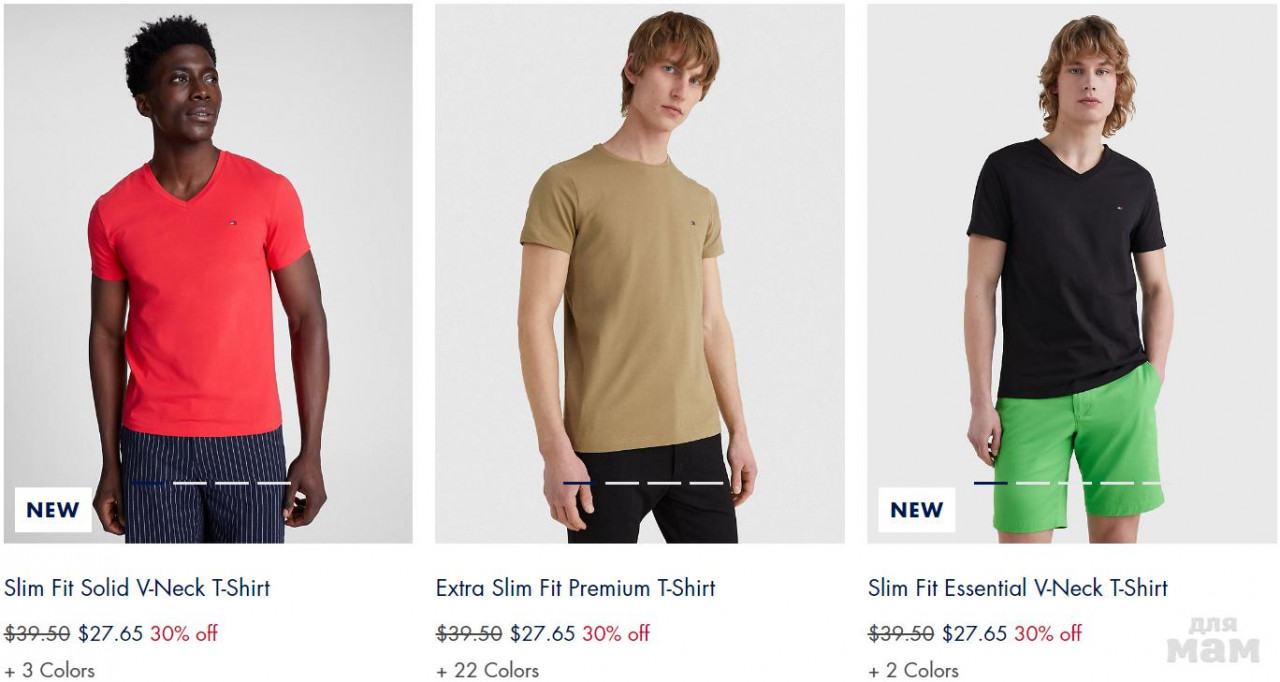
Task: Click the для мам watermark logo
Action: 1213,640
